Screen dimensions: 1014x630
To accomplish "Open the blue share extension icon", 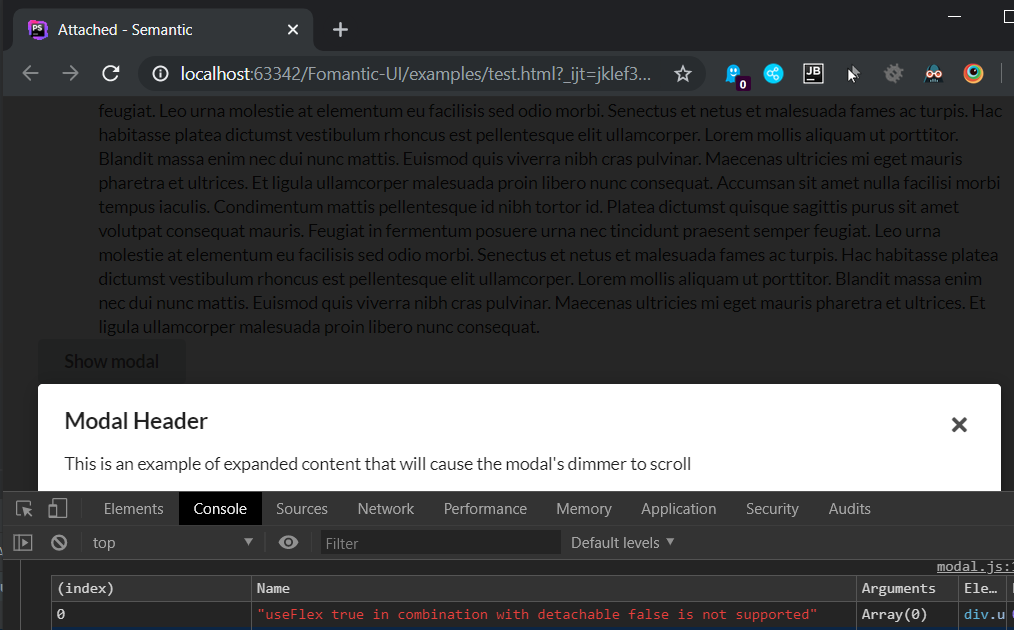I will 773,74.
